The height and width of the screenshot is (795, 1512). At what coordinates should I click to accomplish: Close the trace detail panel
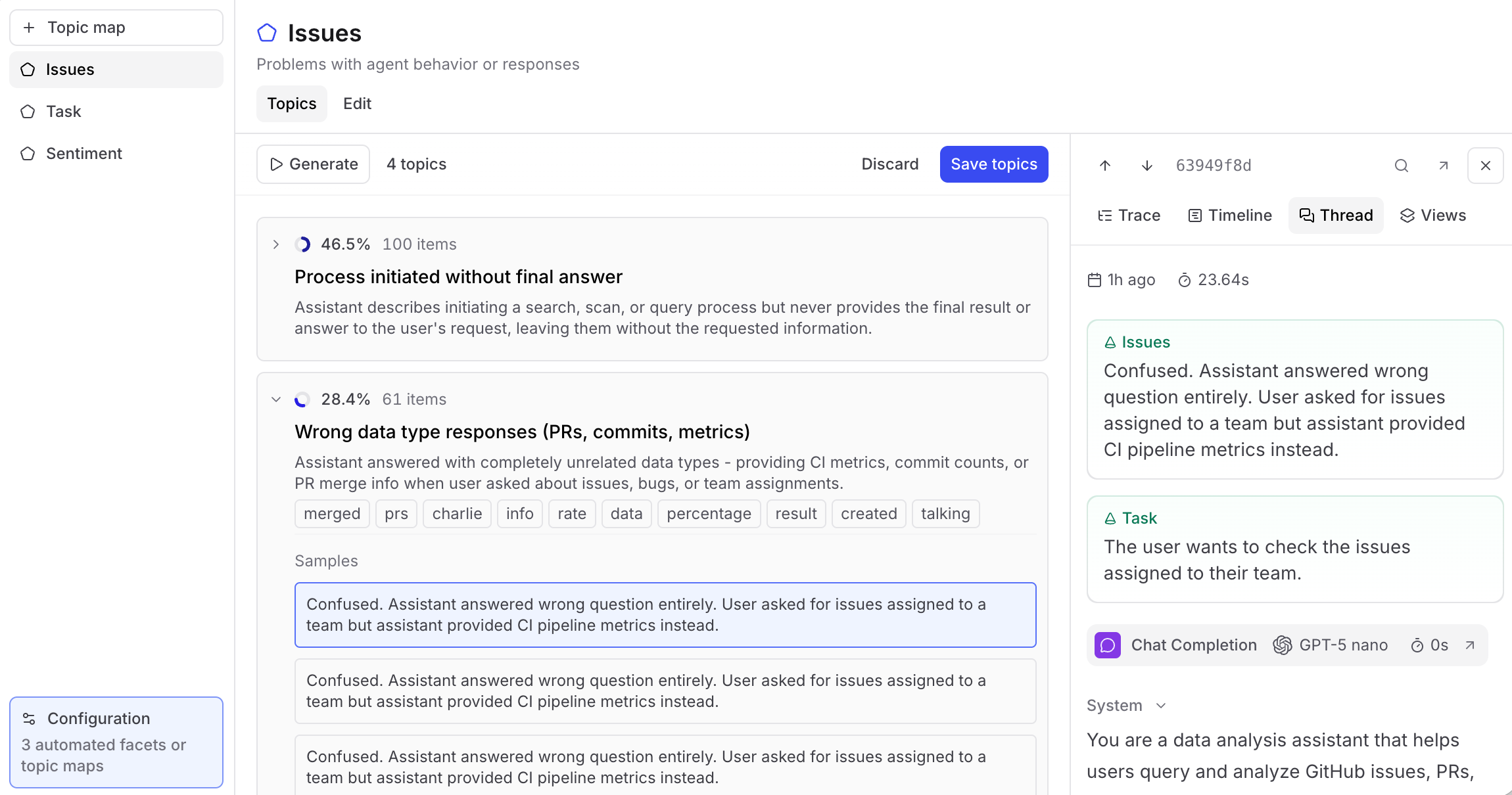point(1485,166)
